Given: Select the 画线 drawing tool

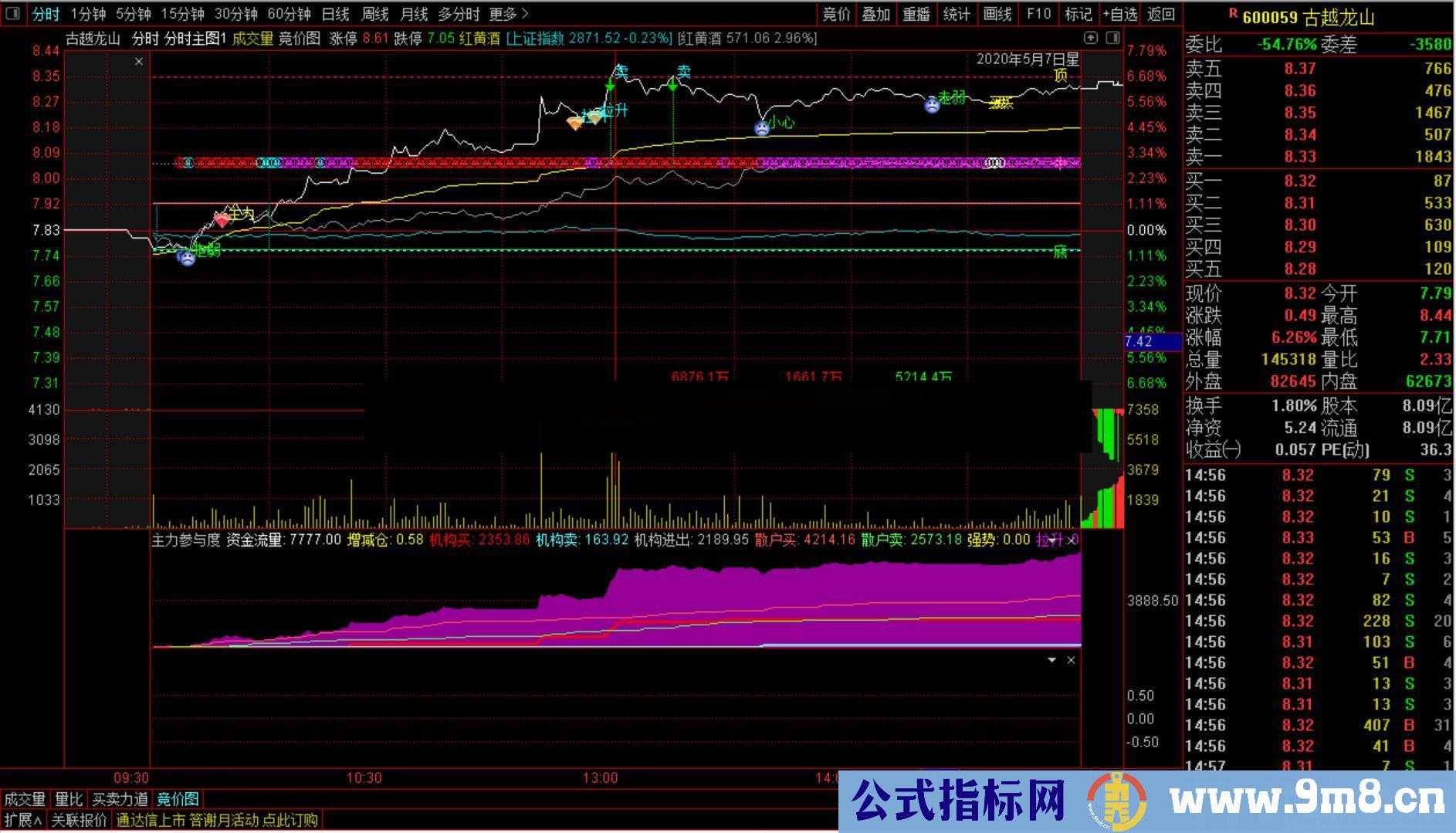Looking at the screenshot, I should [x=997, y=13].
